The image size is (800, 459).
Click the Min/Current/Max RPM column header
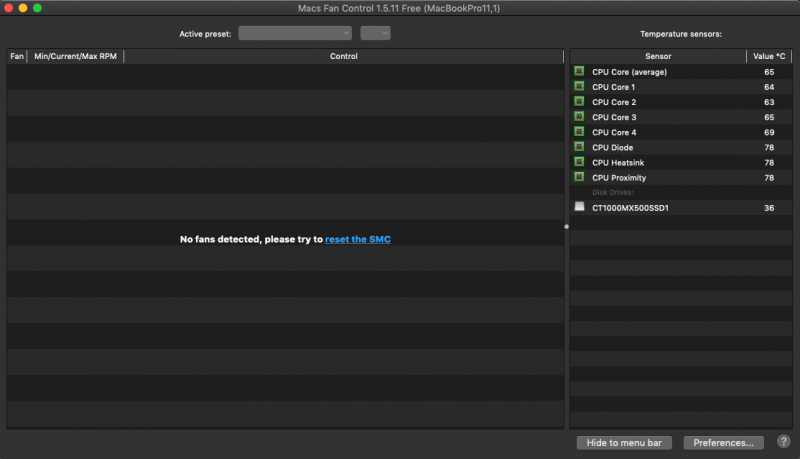[x=76, y=56]
